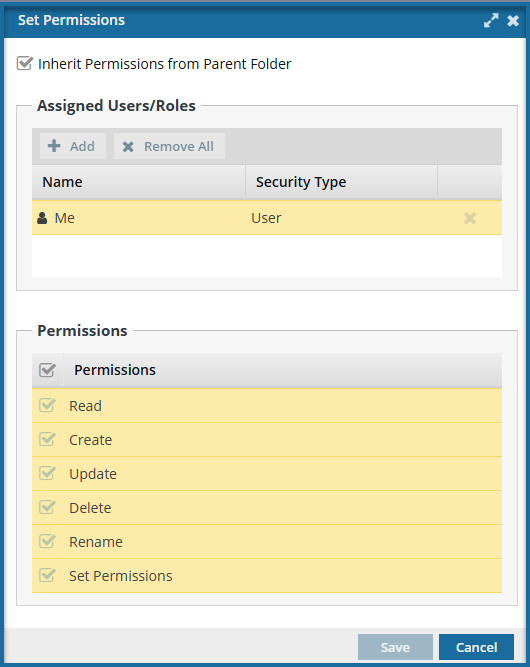Click the plus icon on Add
Viewport: 530px width, 667px height.
(54, 146)
